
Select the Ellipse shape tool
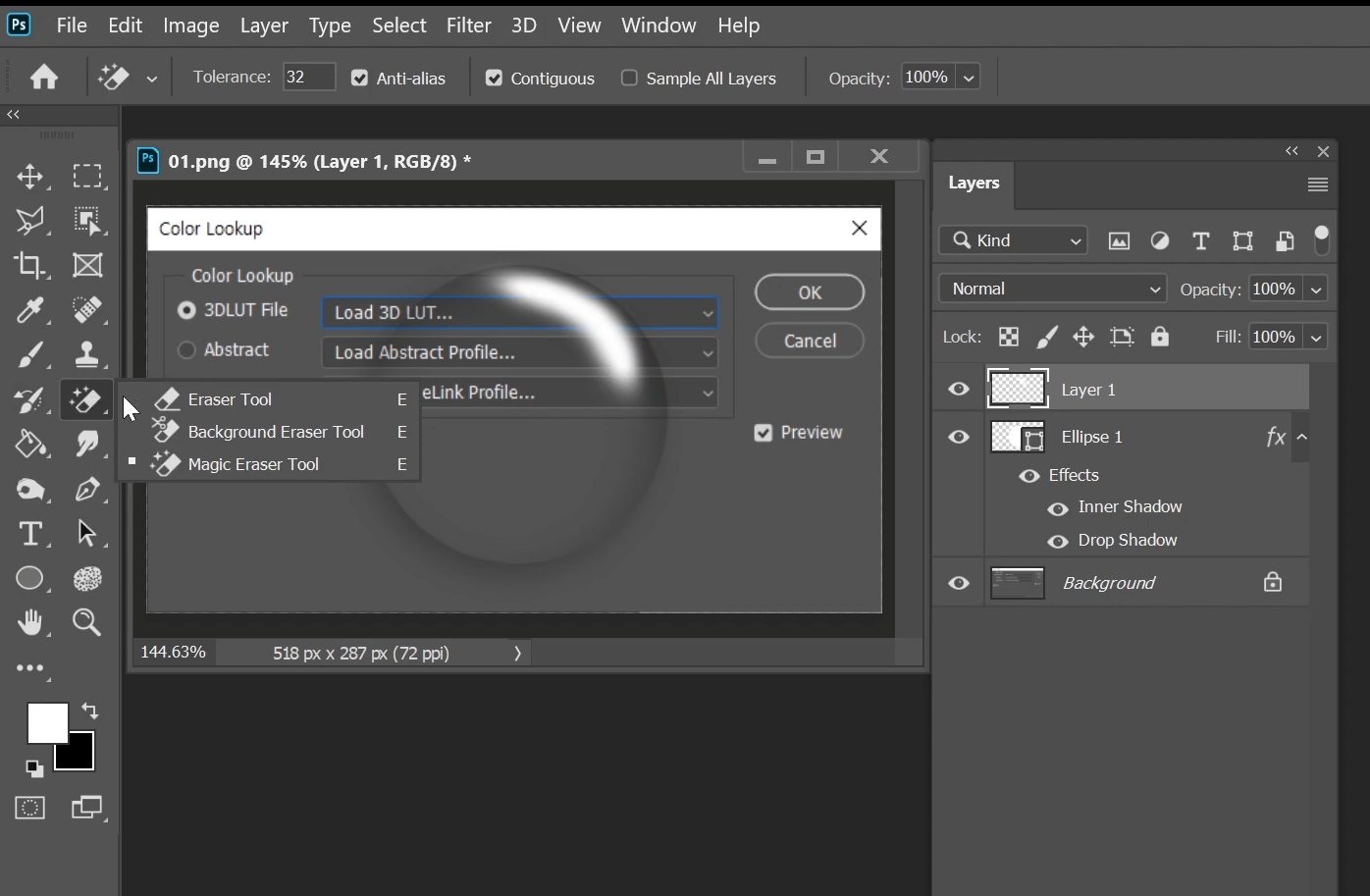[29, 578]
